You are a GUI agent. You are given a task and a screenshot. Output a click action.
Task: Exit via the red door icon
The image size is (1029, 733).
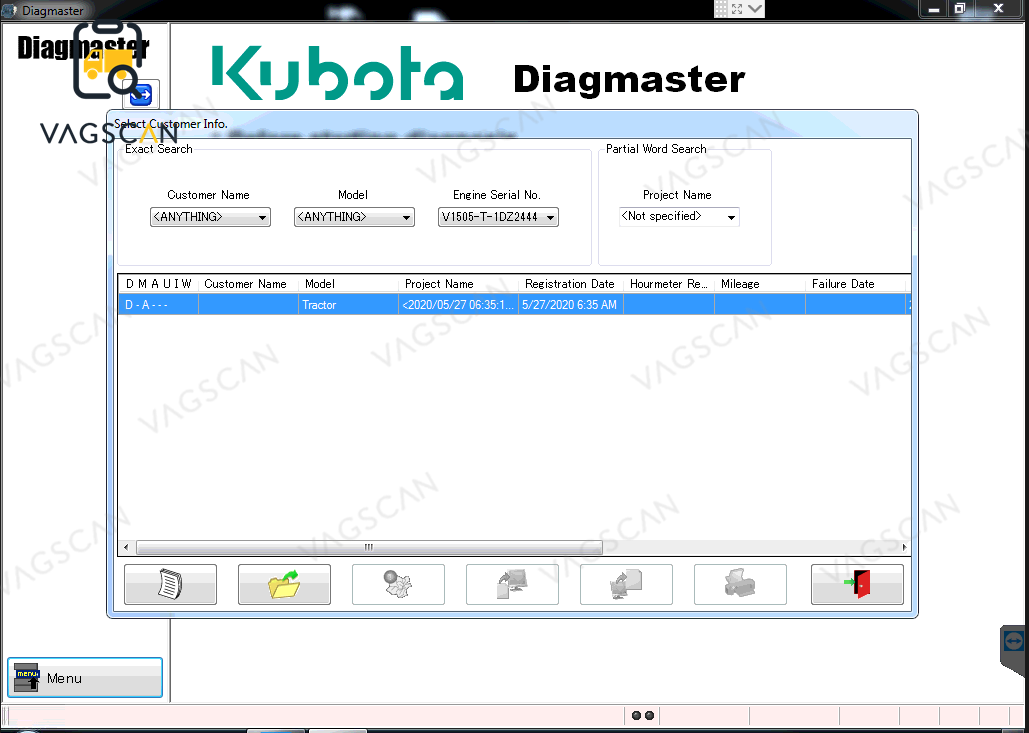point(857,584)
